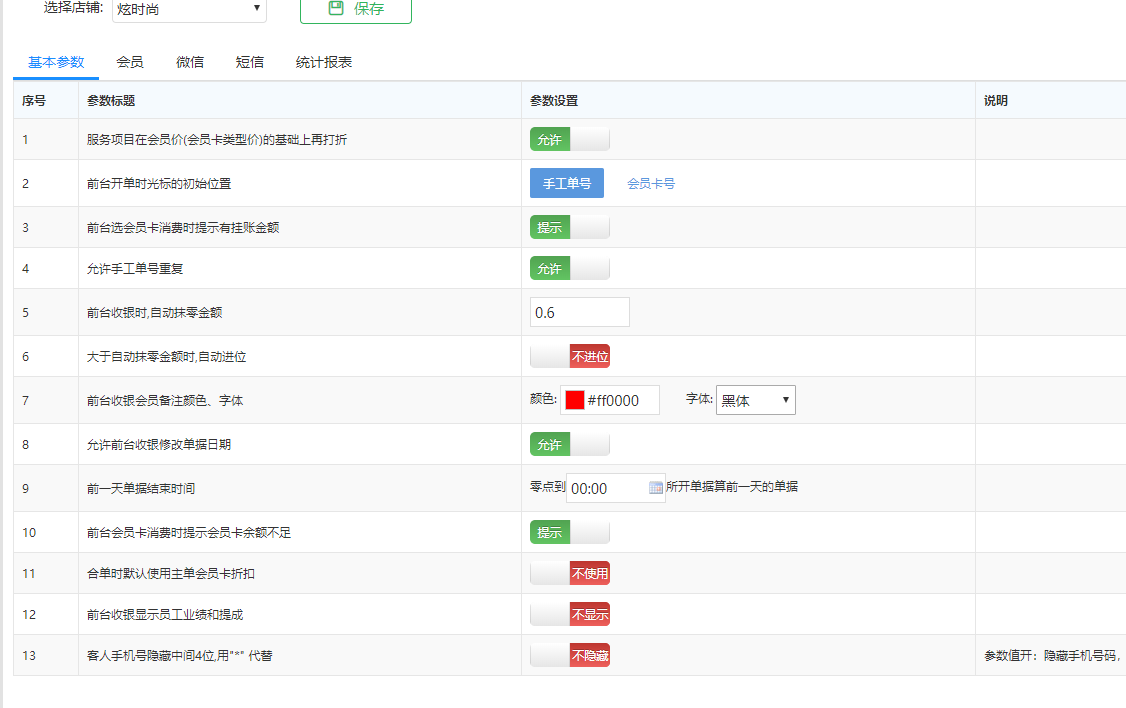Click the row text 大于自动抹零金额时,自动进位
Image resolution: width=1126 pixels, height=708 pixels.
(x=167, y=357)
